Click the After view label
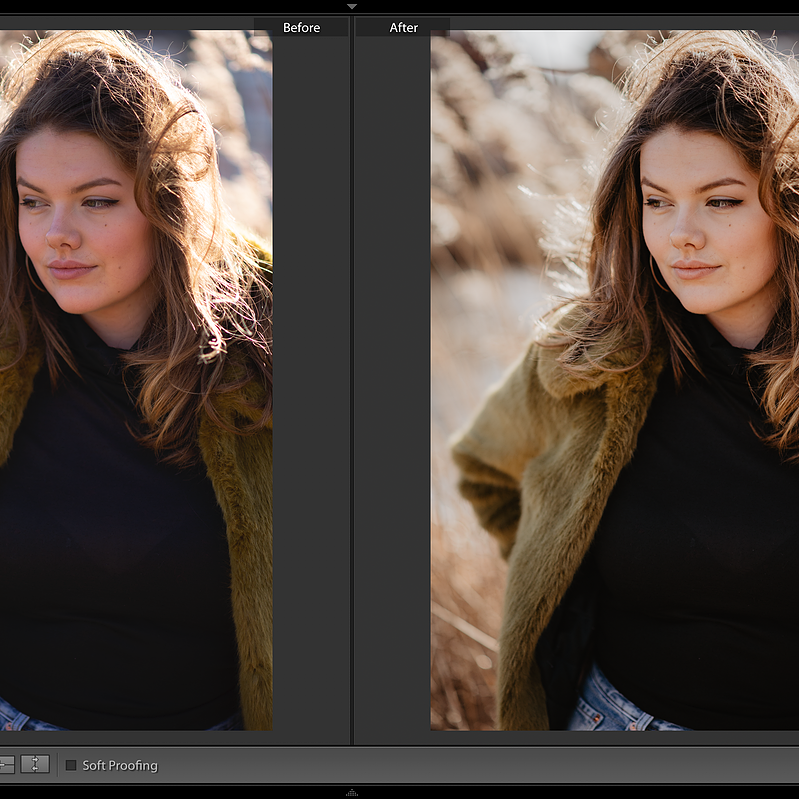 404,28
